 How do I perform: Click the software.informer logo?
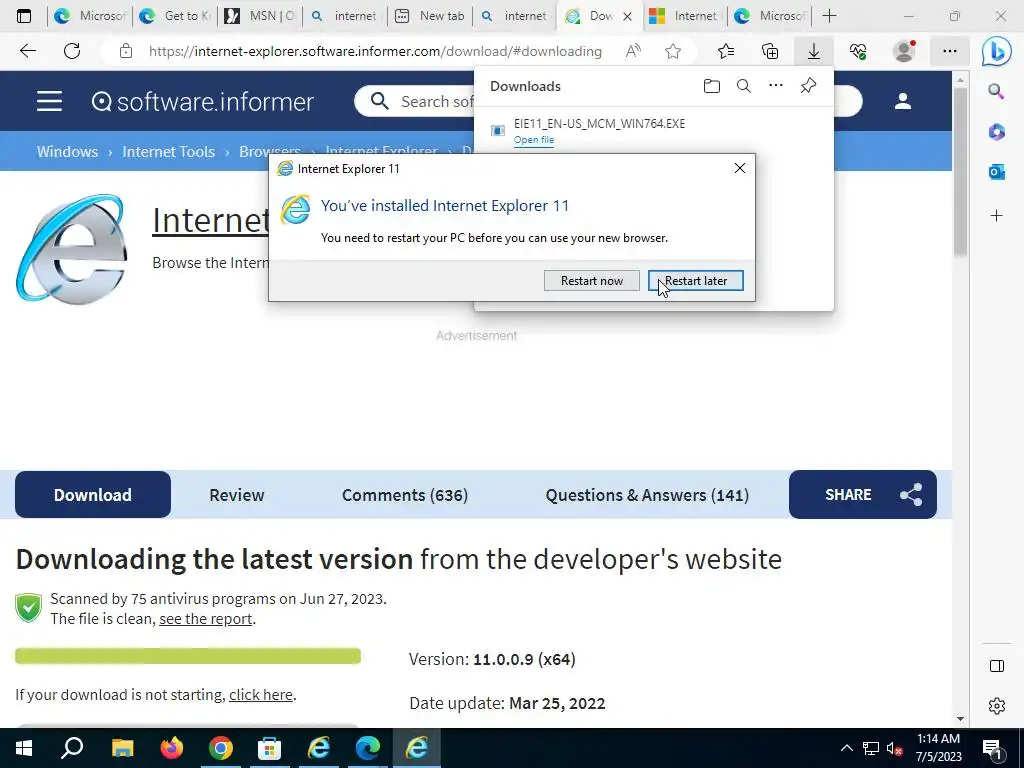coord(202,101)
